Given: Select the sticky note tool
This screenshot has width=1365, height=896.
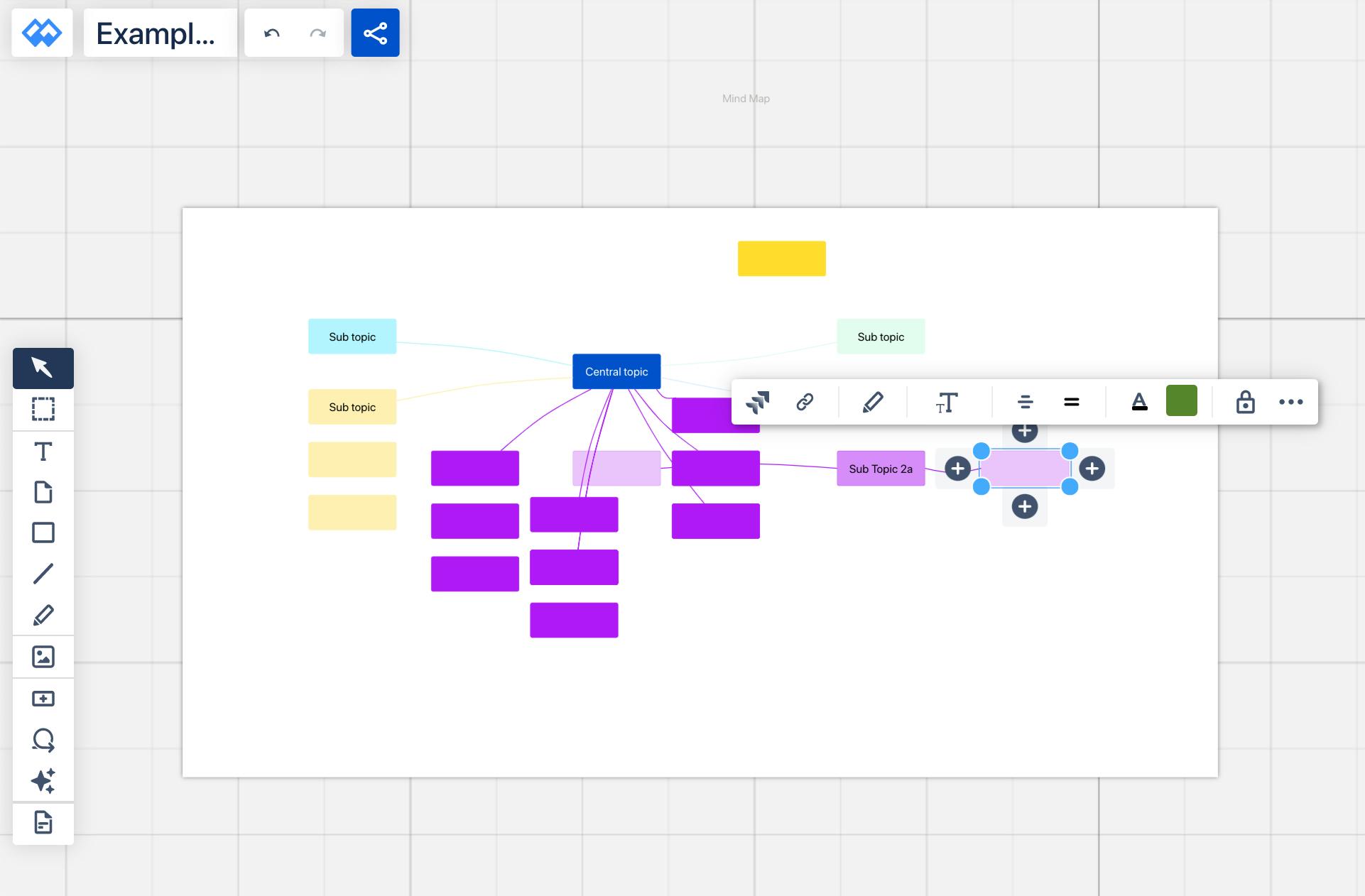Looking at the screenshot, I should click(43, 492).
